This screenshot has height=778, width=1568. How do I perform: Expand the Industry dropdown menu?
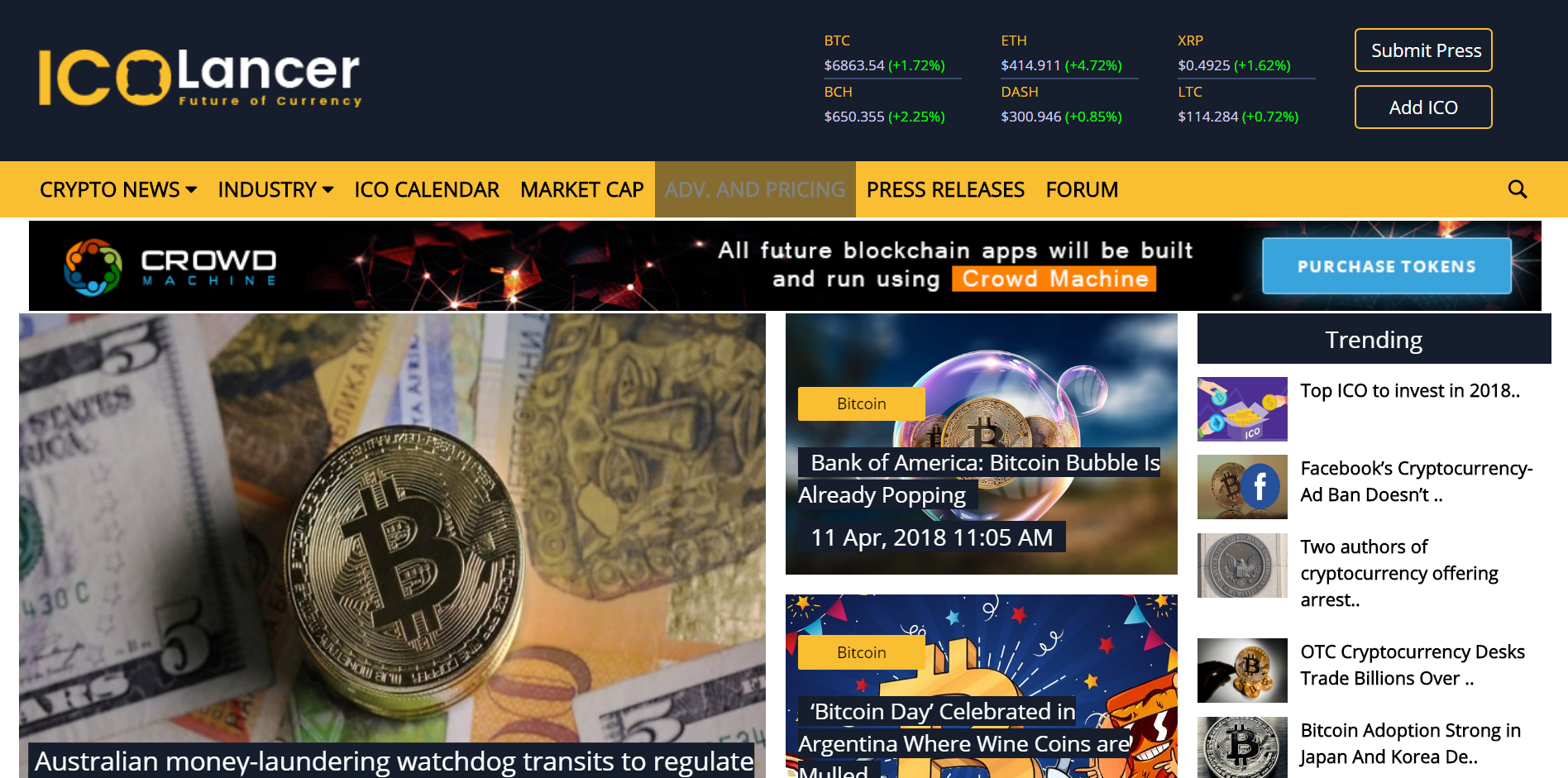[275, 190]
